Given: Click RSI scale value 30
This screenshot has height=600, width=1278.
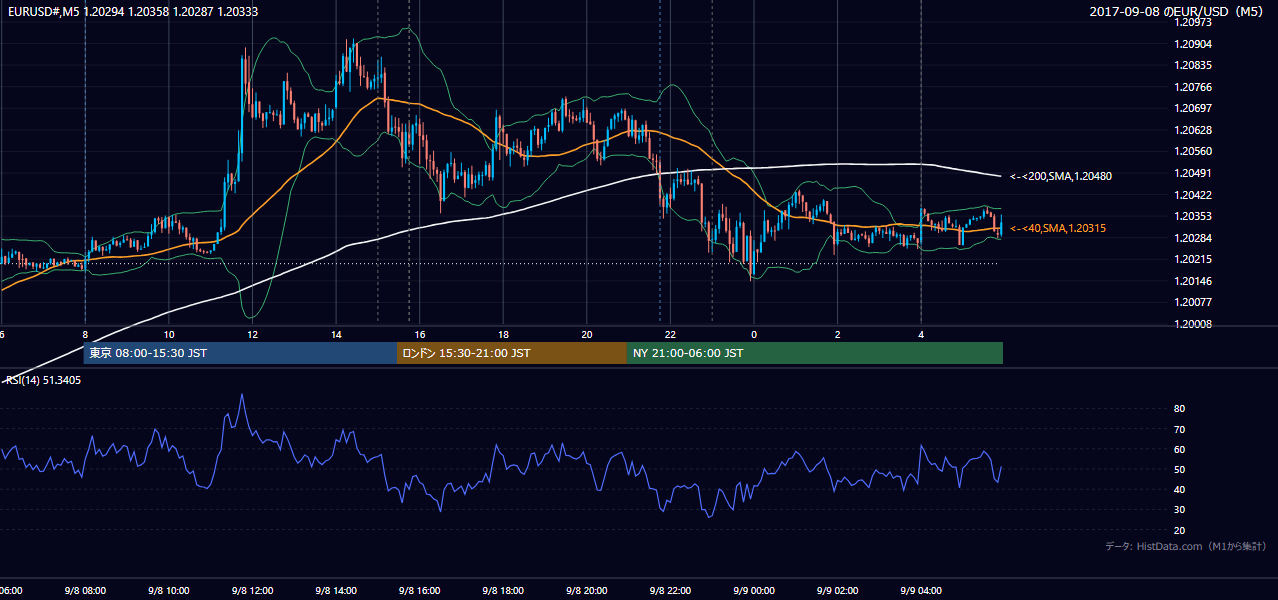Looking at the screenshot, I should point(1179,510).
